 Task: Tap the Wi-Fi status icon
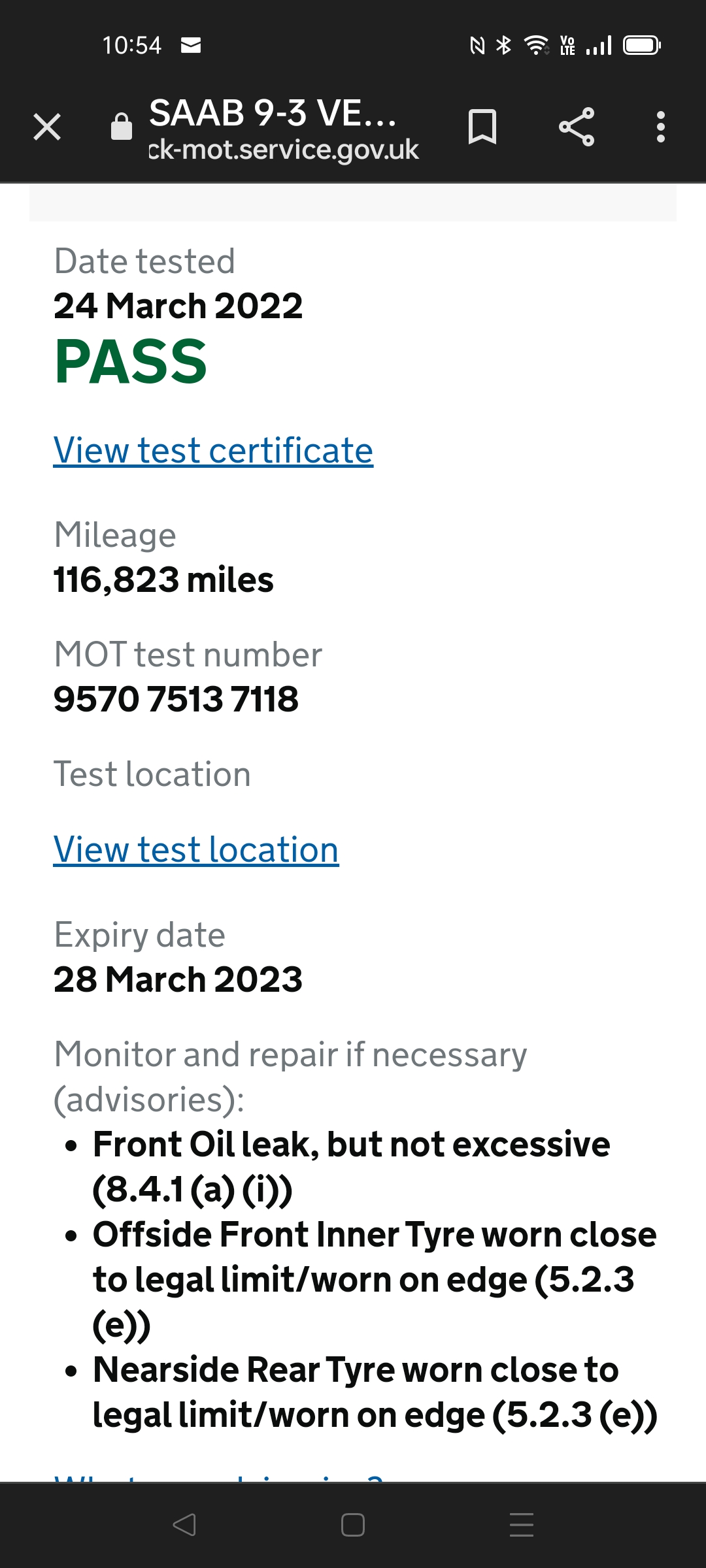coord(536,45)
